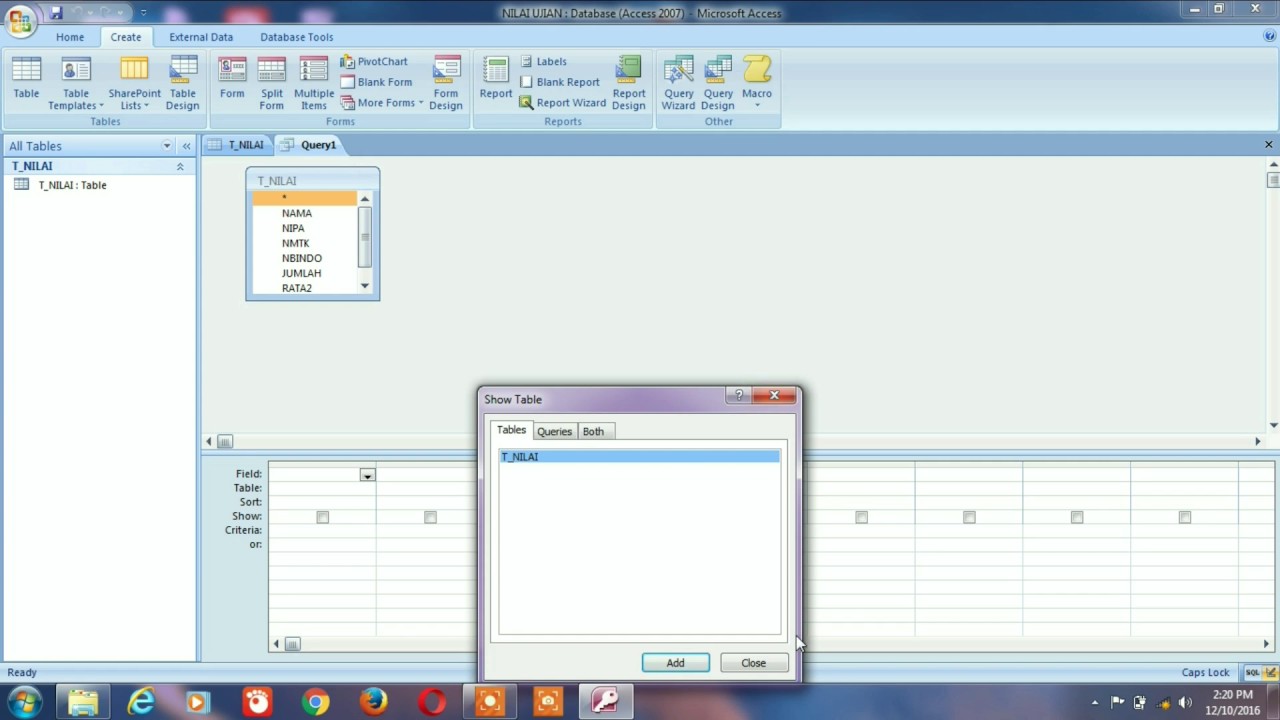The width and height of the screenshot is (1280, 720).
Task: Select the Query1 document tab
Action: point(310,145)
